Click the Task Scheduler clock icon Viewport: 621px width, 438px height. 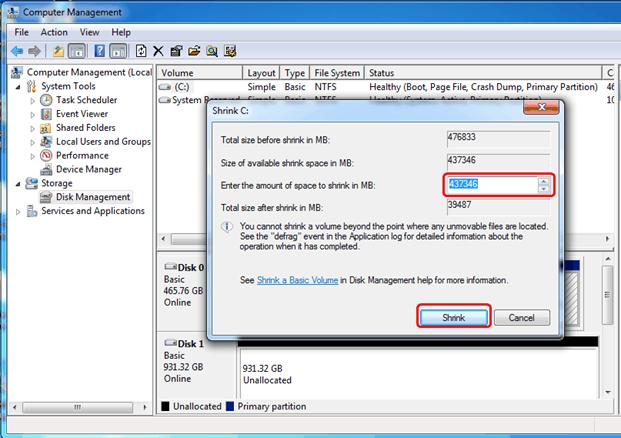pyautogui.click(x=46, y=100)
